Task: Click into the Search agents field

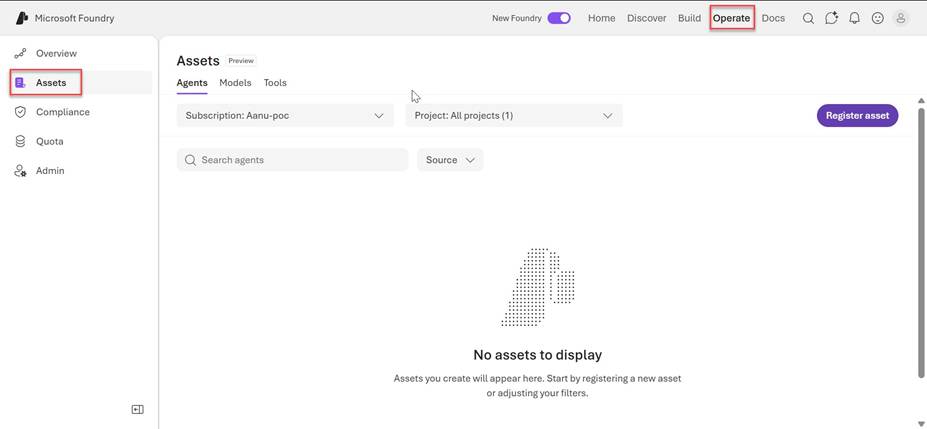Action: click(293, 160)
